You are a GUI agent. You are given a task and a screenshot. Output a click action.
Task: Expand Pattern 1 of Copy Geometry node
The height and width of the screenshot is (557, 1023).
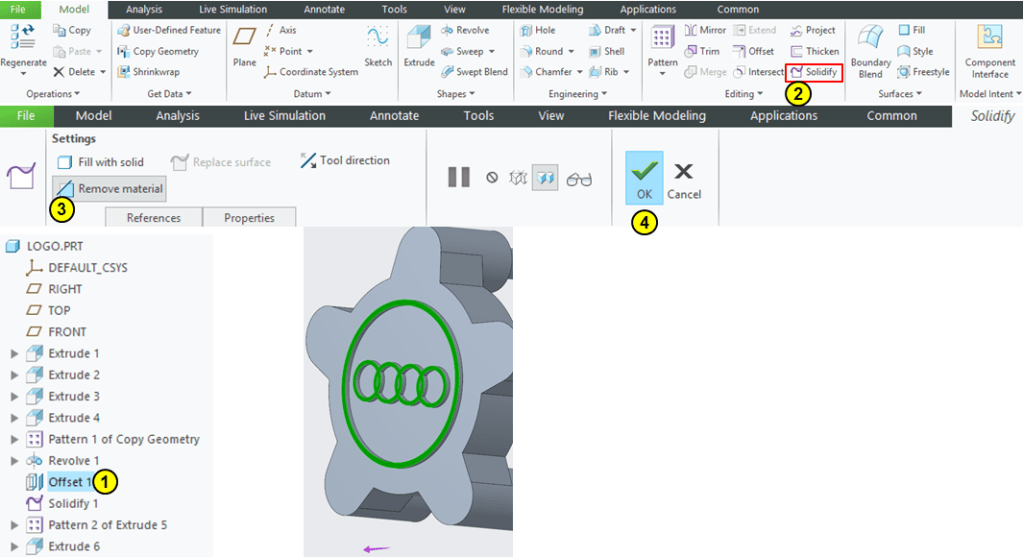tap(14, 440)
